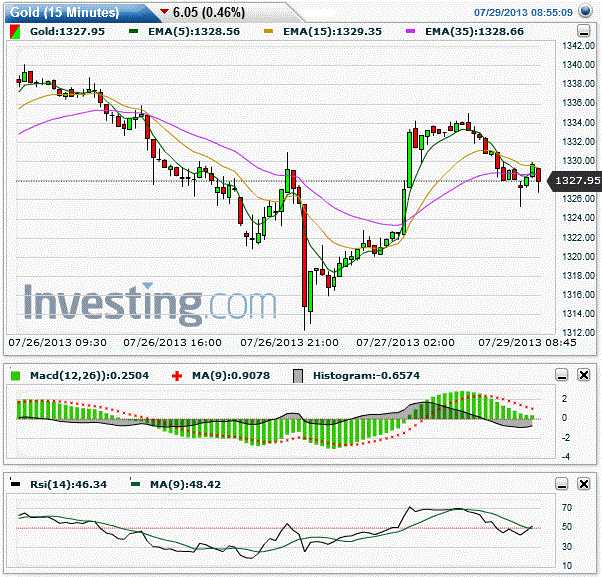Click the green RSI MA(9) legend marker

[x=135, y=483]
